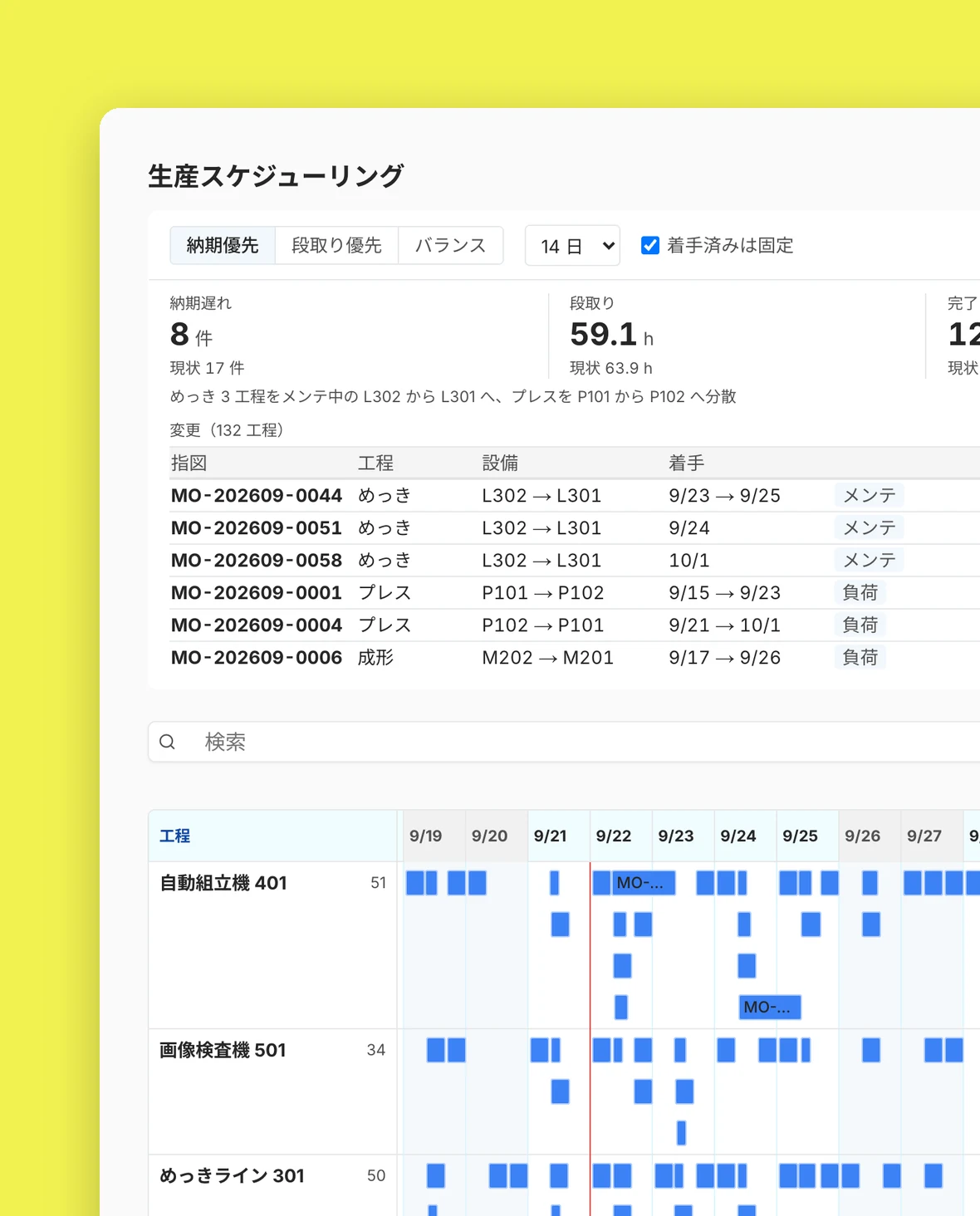Click 負荷 tag in MO-202609-0006 row
The image size is (980, 1216).
[860, 658]
